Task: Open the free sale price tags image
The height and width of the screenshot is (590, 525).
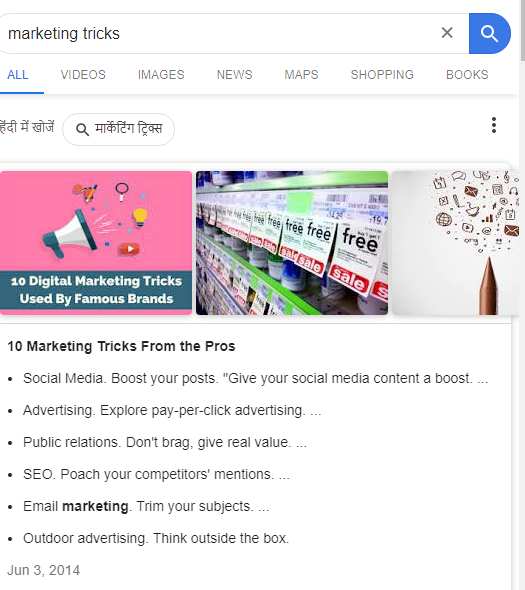Action: [292, 243]
